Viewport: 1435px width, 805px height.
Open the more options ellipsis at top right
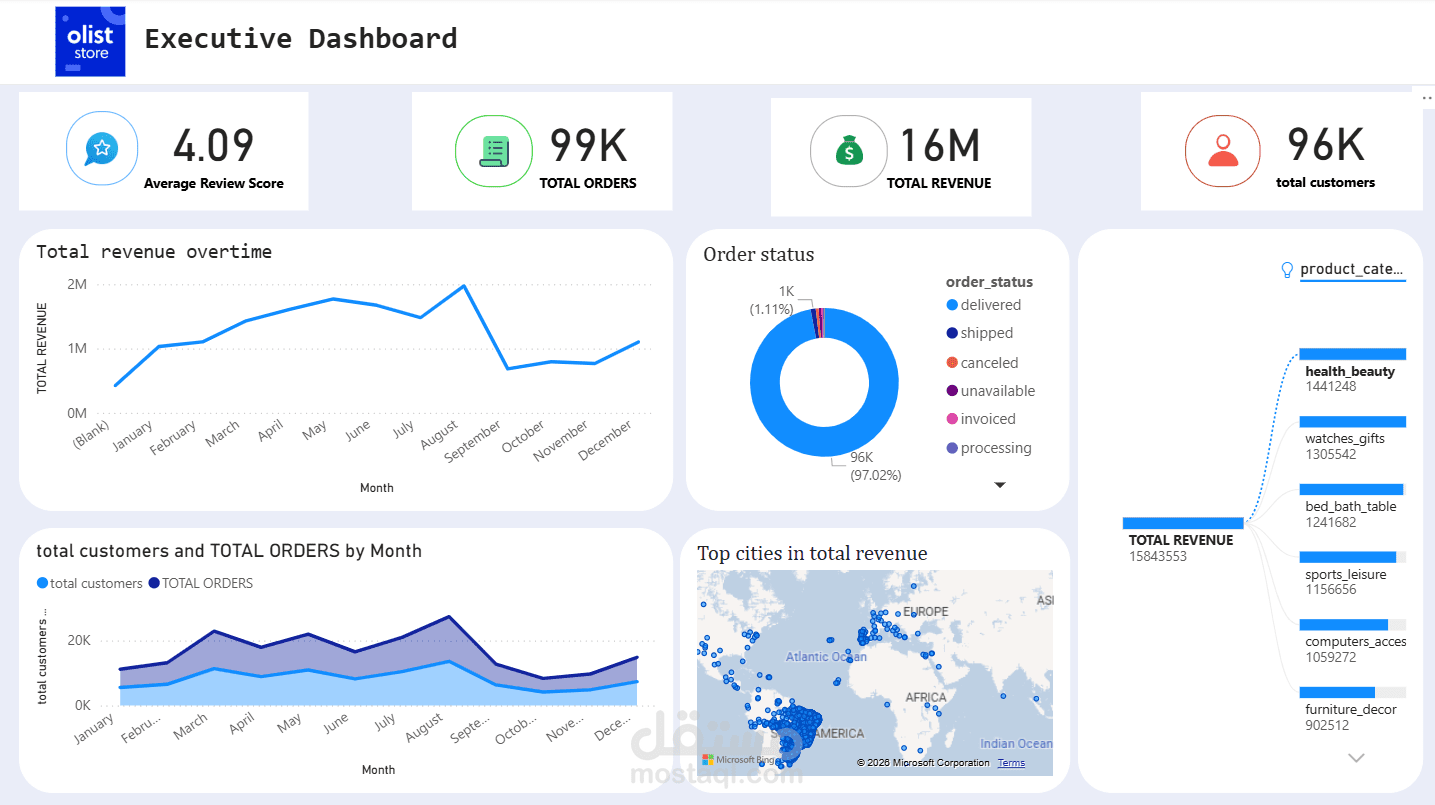click(1427, 98)
